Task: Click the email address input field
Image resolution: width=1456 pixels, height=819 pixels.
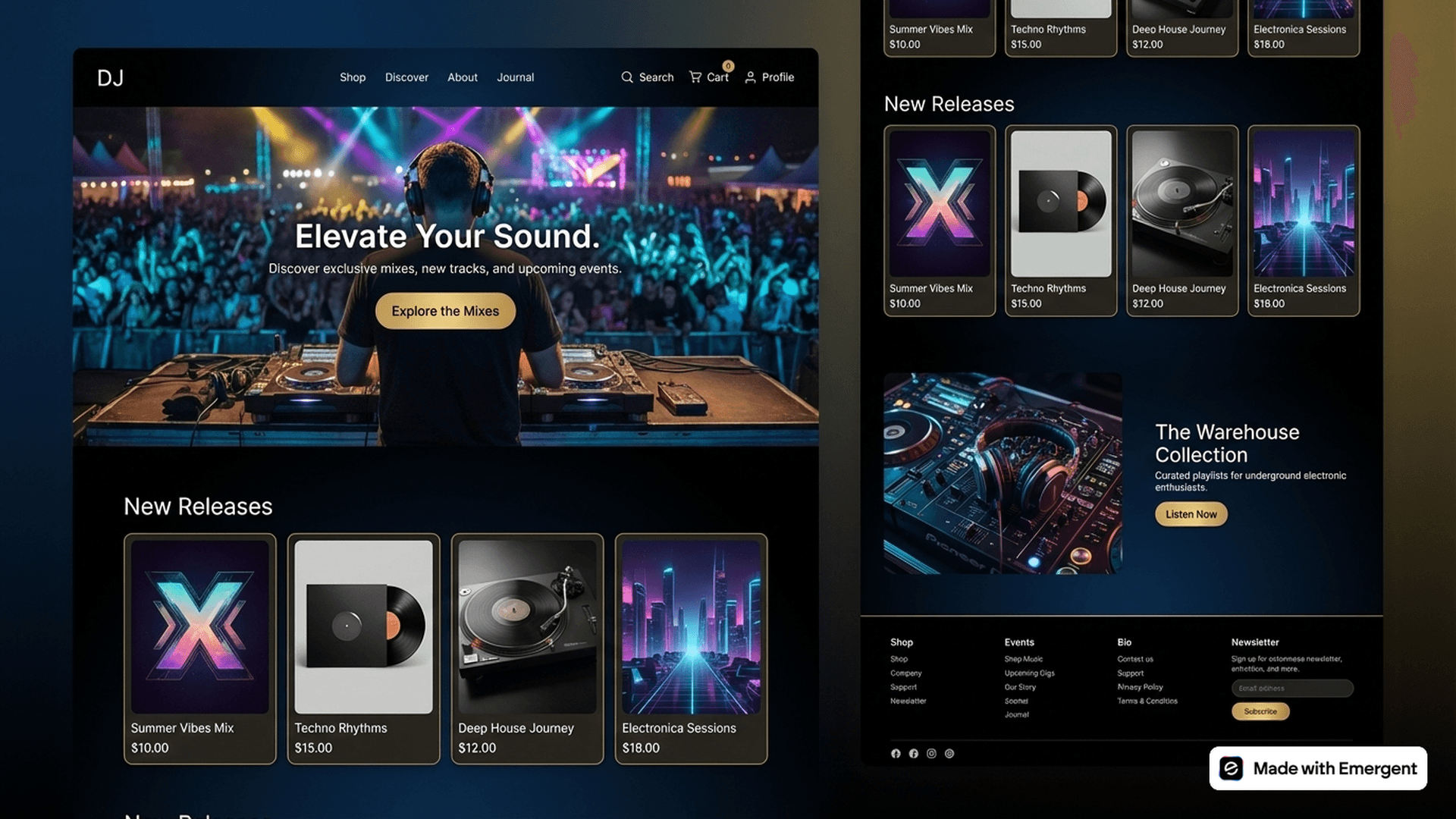Action: pos(1291,688)
